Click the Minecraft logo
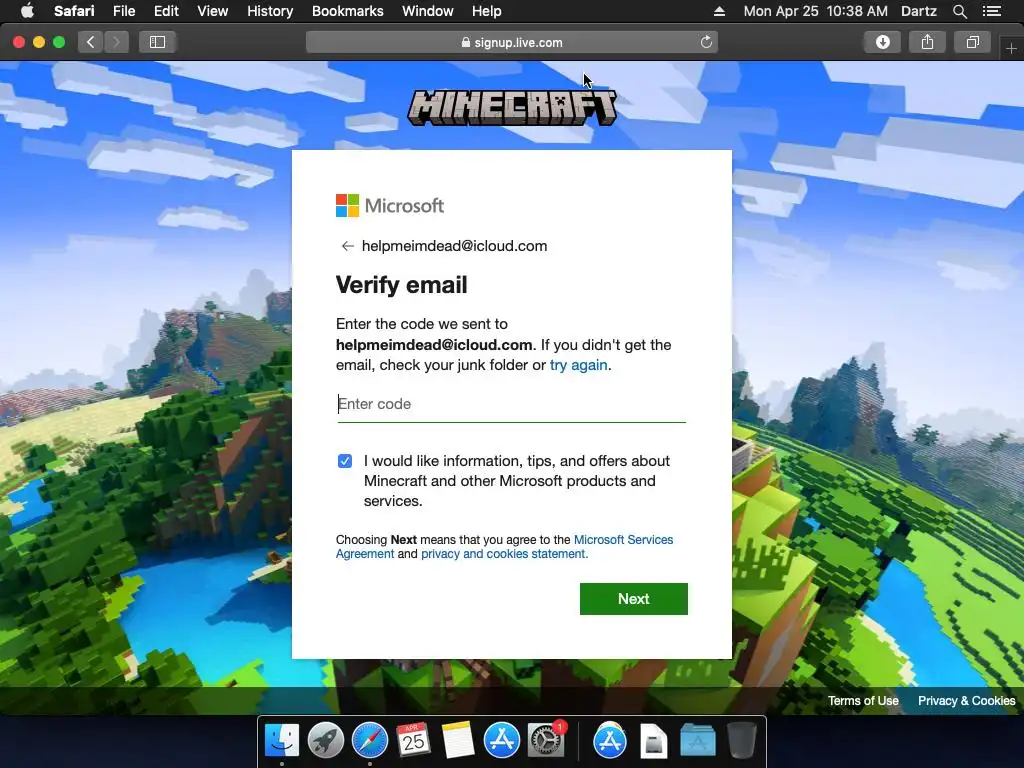The width and height of the screenshot is (1024, 768). [x=512, y=108]
